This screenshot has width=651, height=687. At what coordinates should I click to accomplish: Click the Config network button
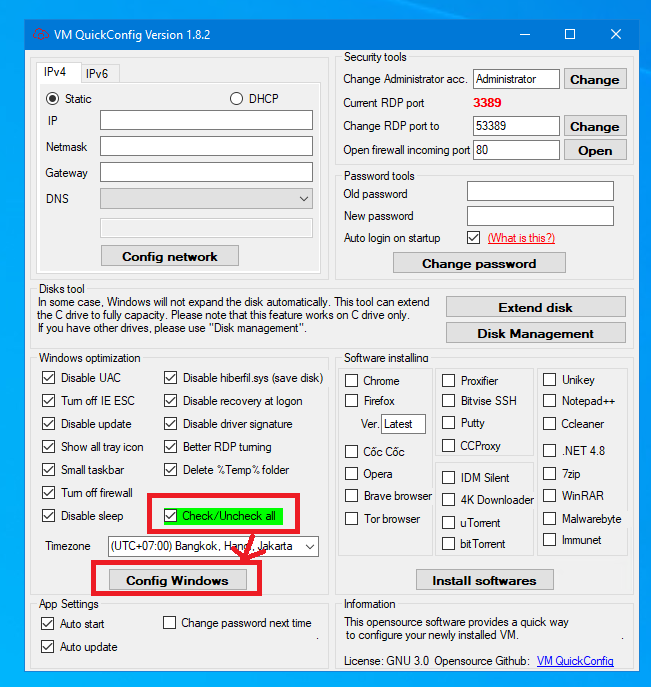(x=170, y=257)
